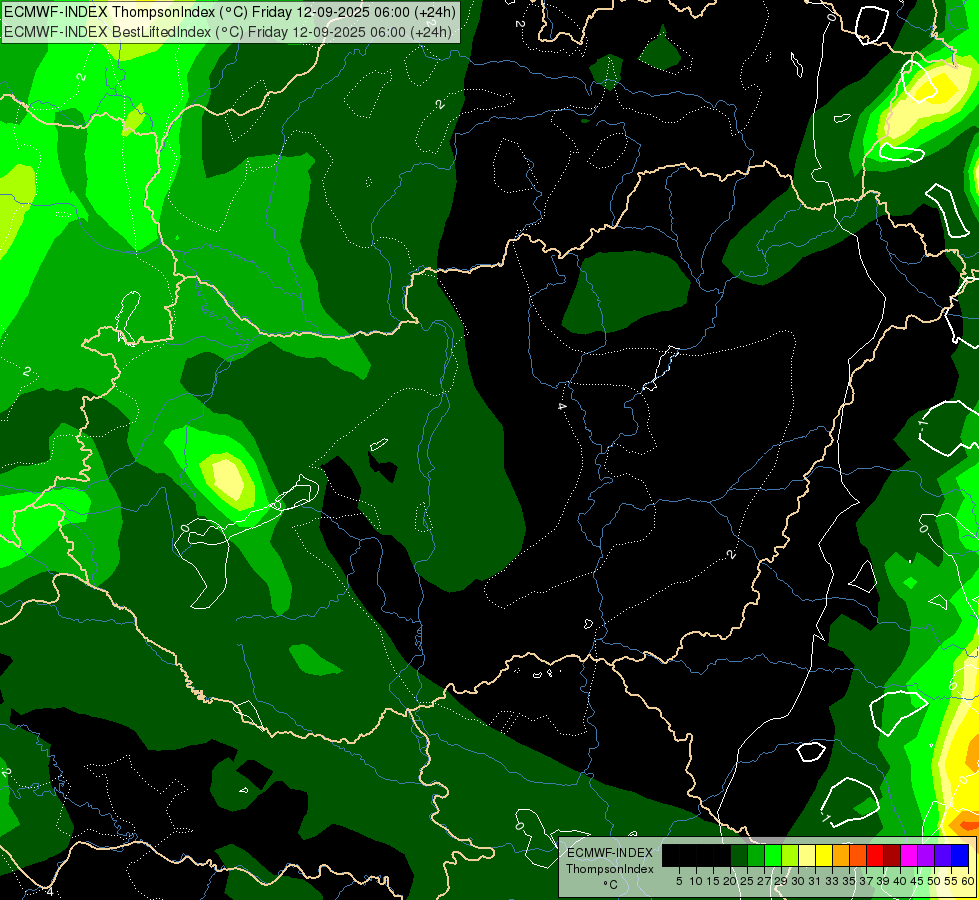Click the legend tick label '5'
Image resolution: width=979 pixels, height=900 pixels.
coord(679,881)
